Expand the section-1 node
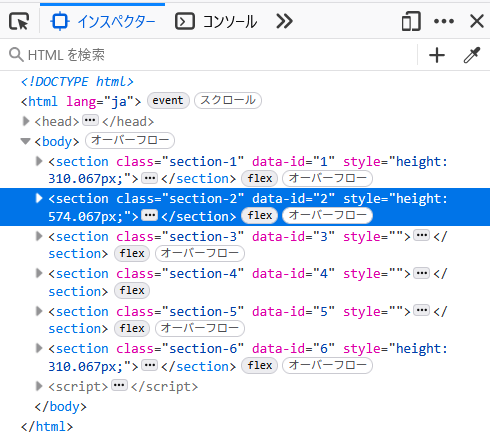The height and width of the screenshot is (440, 490). click(x=39, y=161)
